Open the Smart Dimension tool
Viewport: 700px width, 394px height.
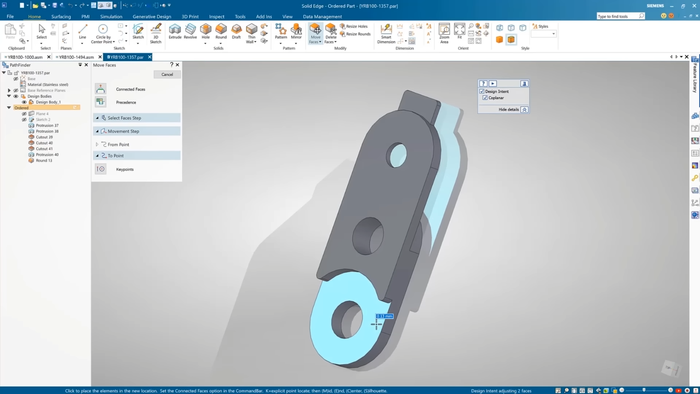386,33
